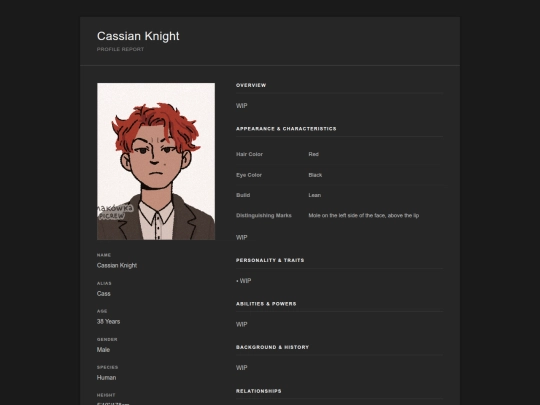Select the ABILITIES & POWERS heading
The image size is (540, 405).
click(x=266, y=304)
